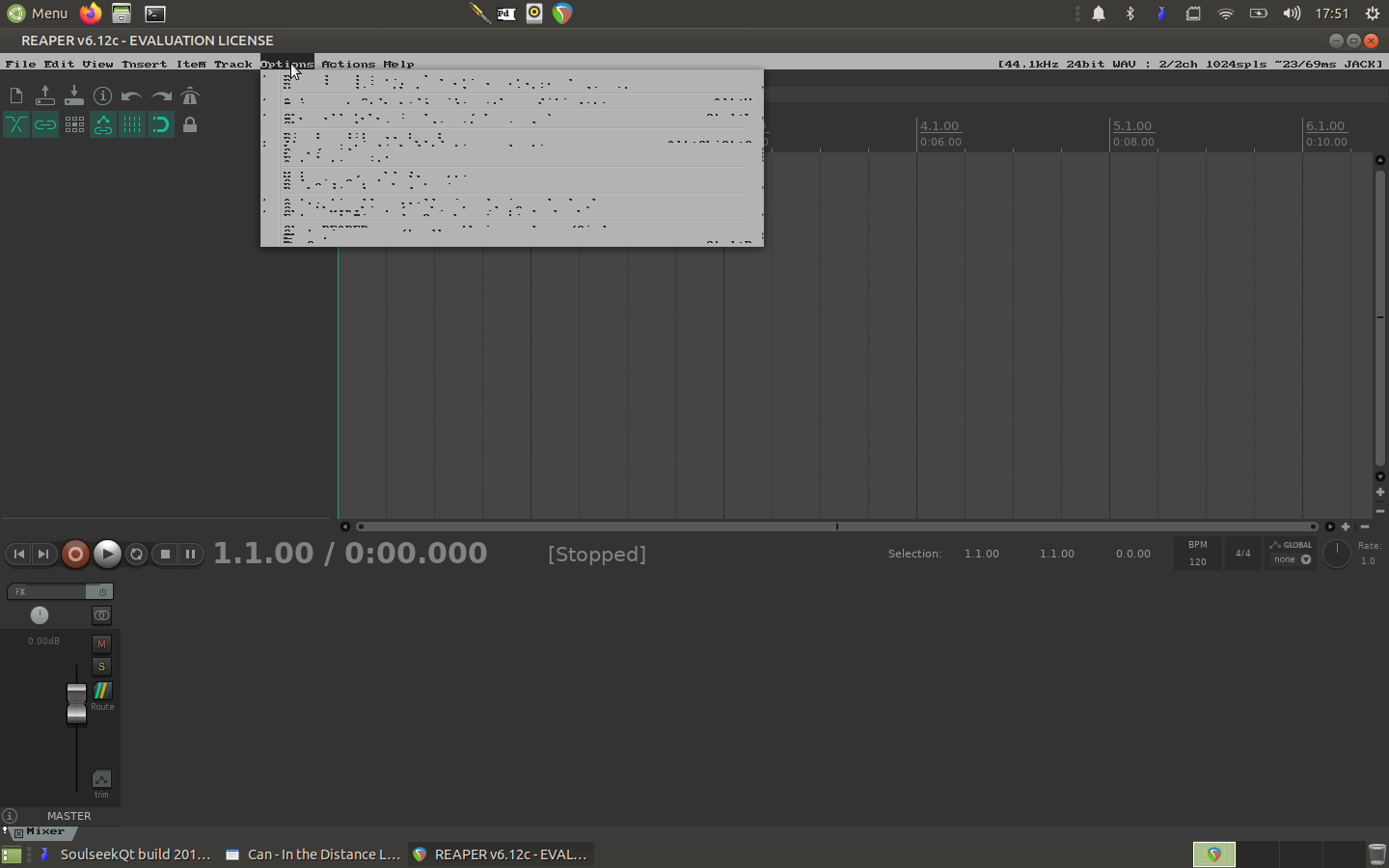The height and width of the screenshot is (868, 1389).
Task: Click the 4.1.00 ruler marker
Action: point(940,126)
